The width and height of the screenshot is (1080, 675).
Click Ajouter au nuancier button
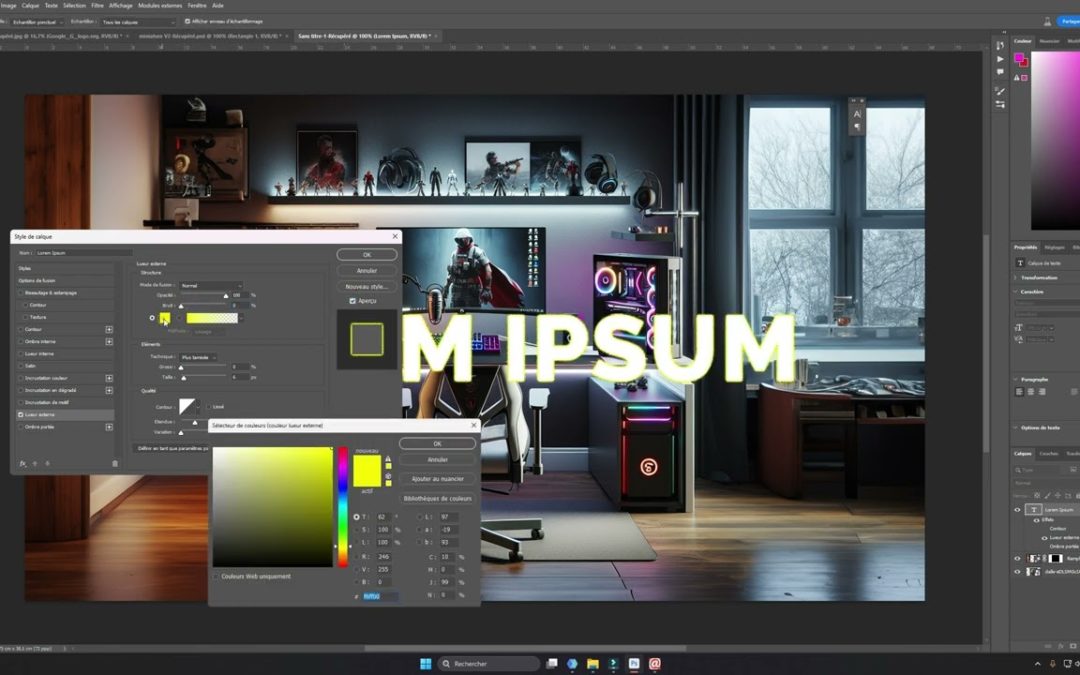pyautogui.click(x=437, y=479)
